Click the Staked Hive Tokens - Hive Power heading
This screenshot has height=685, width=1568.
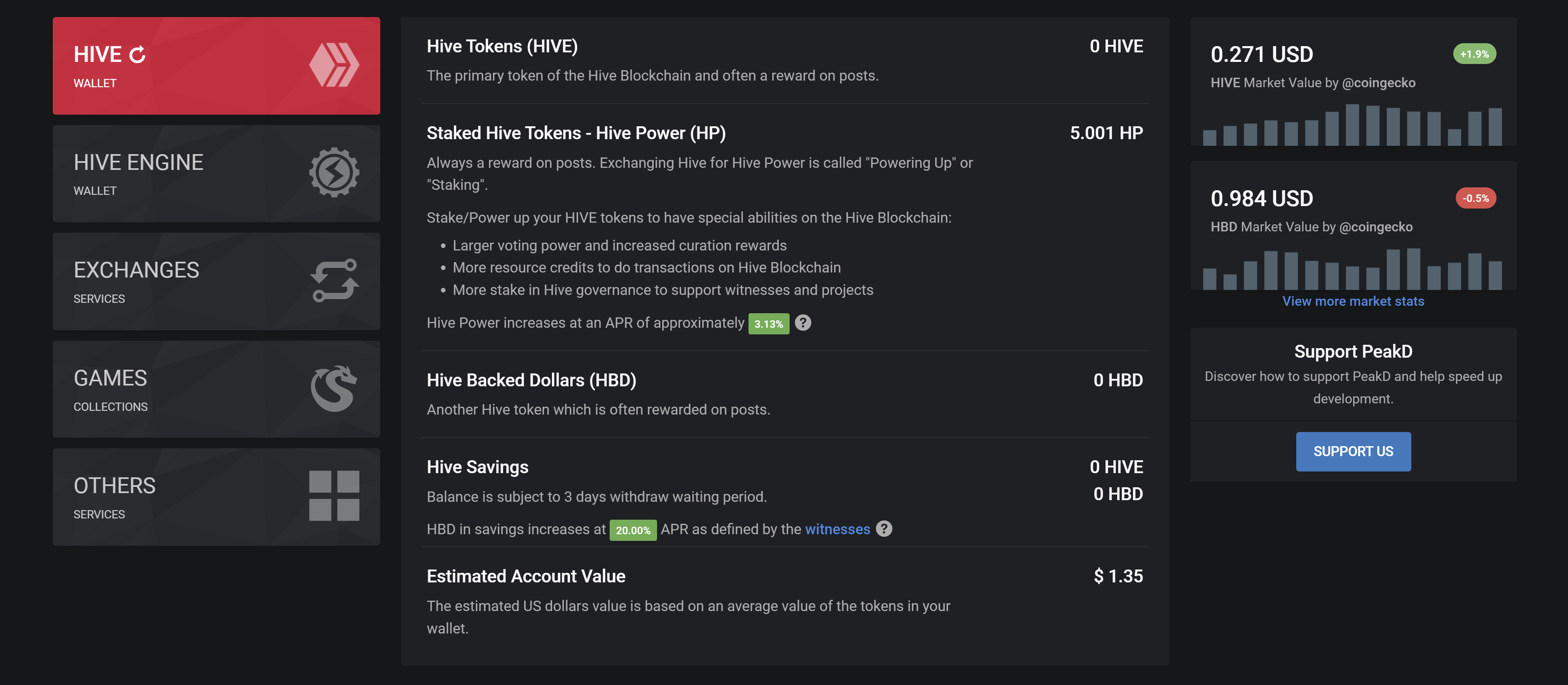click(576, 133)
